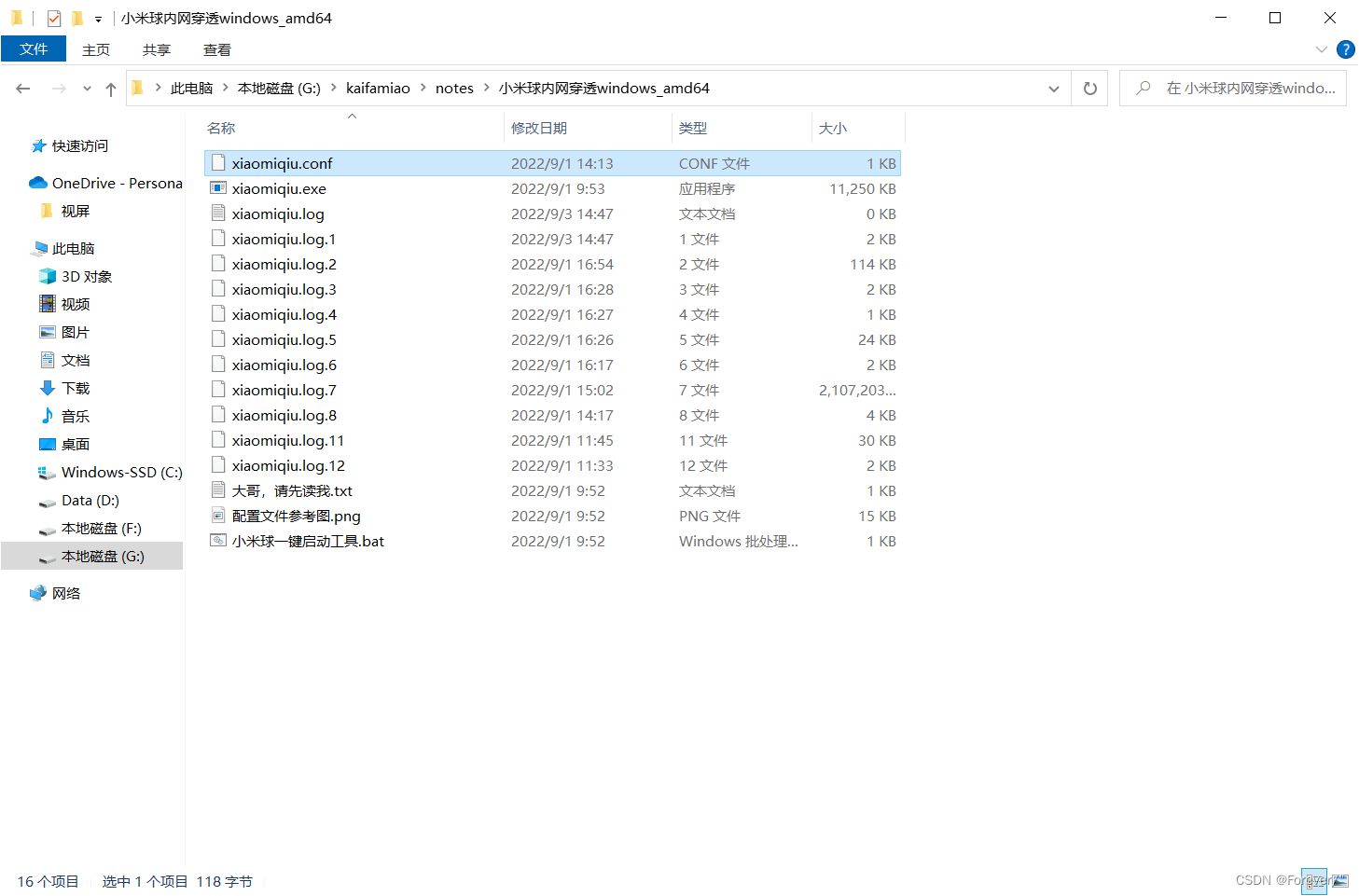Select 此电脑 in the navigation pane
The width and height of the screenshot is (1359, 896).
tap(73, 249)
